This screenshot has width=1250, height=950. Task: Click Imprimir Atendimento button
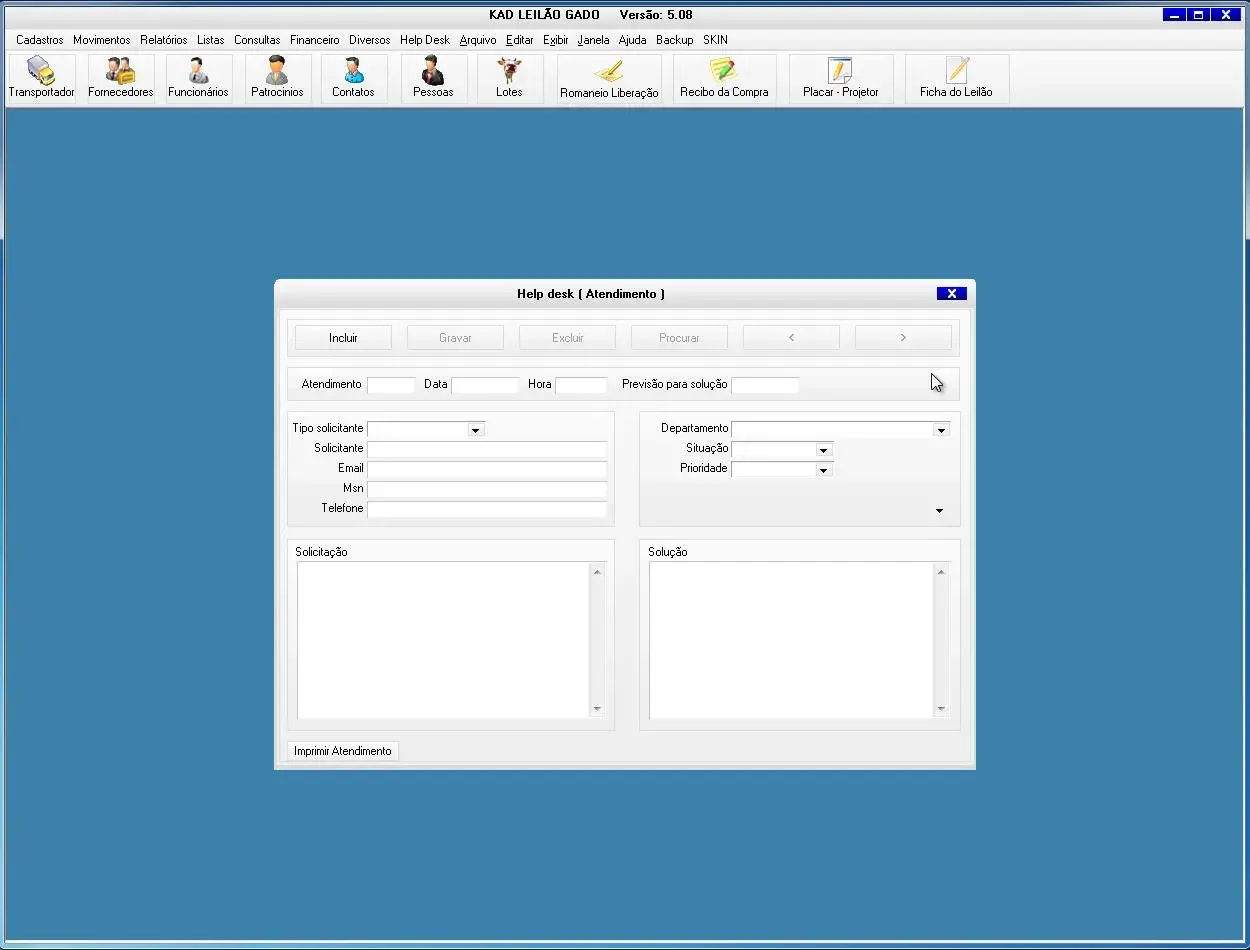342,751
